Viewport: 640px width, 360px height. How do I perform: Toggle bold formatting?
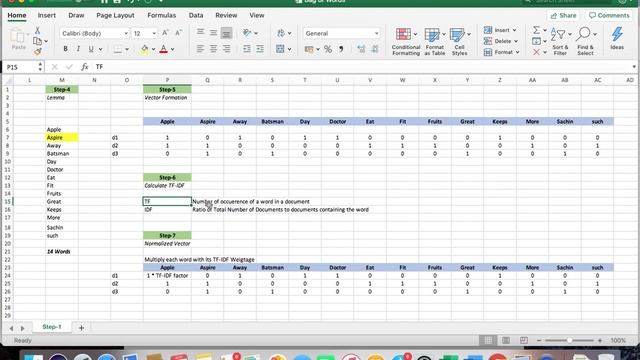pos(65,49)
